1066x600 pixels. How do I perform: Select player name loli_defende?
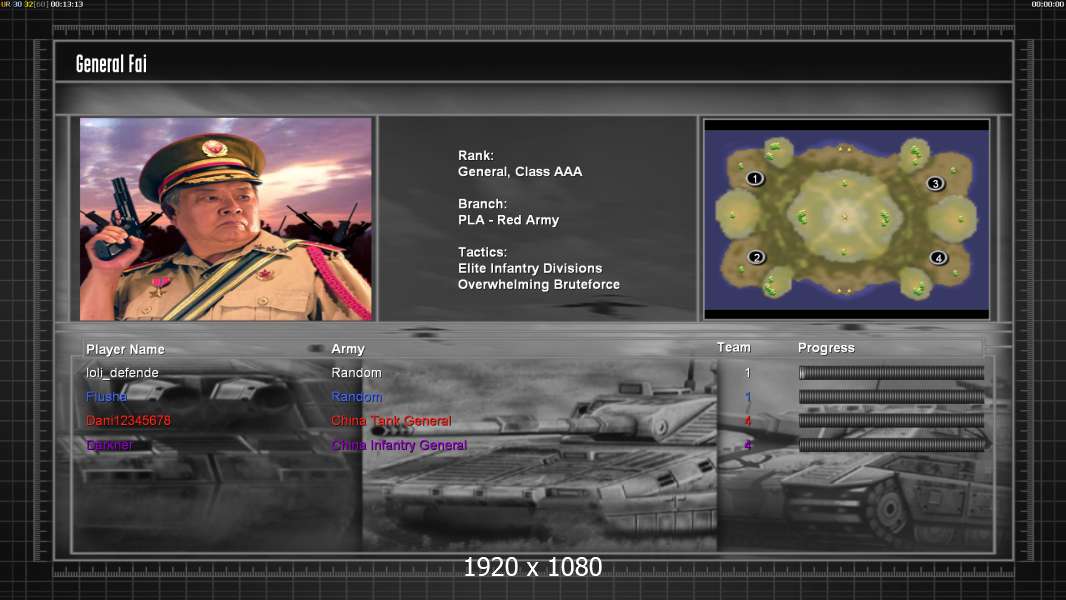point(122,372)
